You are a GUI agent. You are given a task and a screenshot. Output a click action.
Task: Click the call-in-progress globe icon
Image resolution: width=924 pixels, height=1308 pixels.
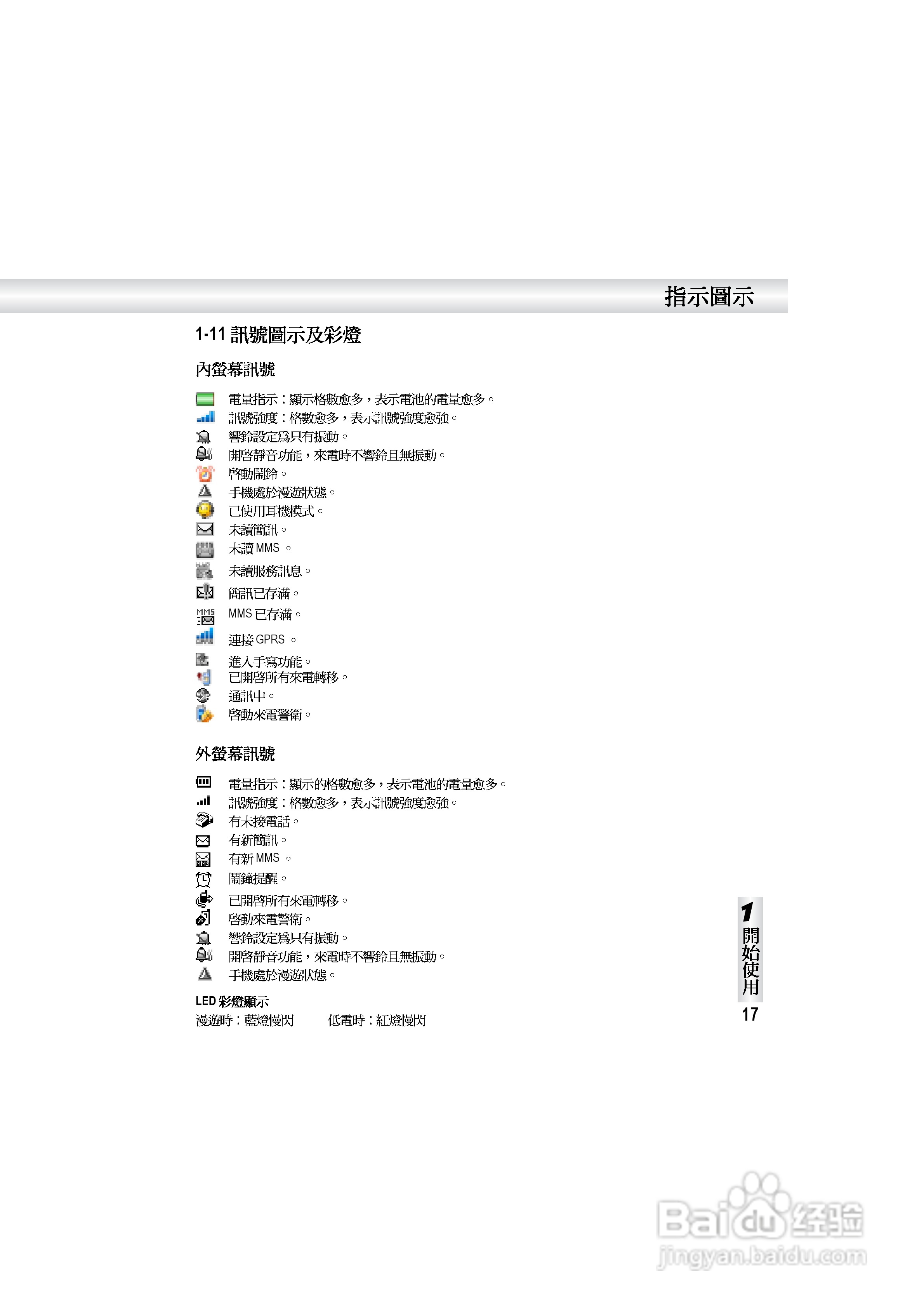pyautogui.click(x=203, y=696)
